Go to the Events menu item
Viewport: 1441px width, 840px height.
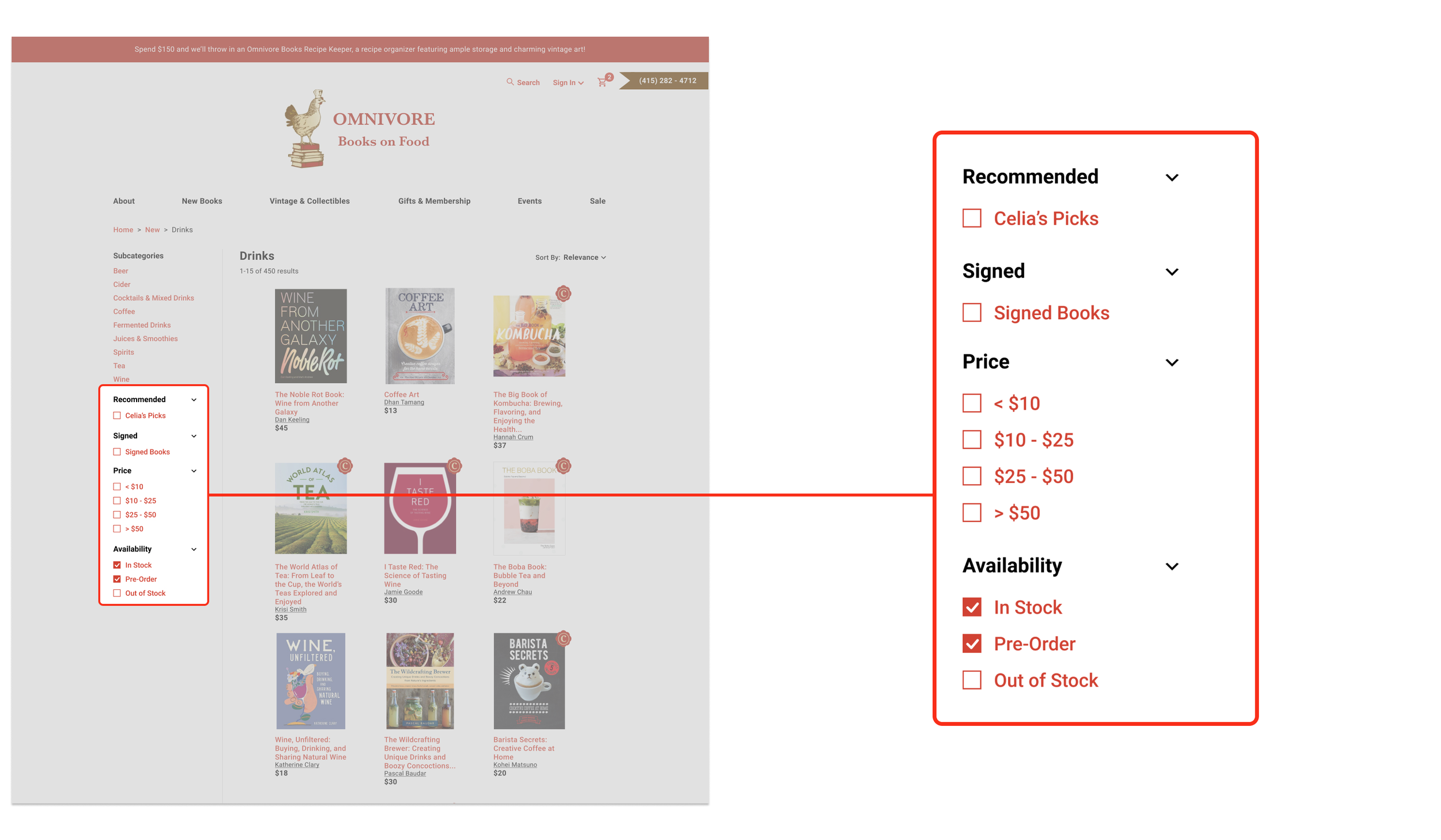coord(529,201)
